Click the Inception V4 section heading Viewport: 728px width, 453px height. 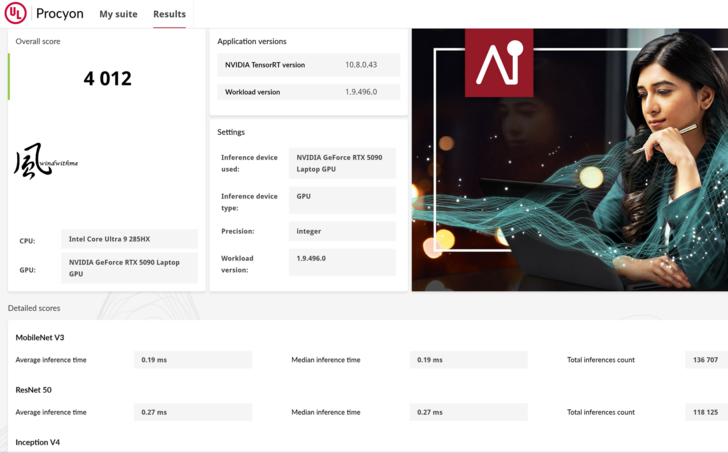coord(38,442)
